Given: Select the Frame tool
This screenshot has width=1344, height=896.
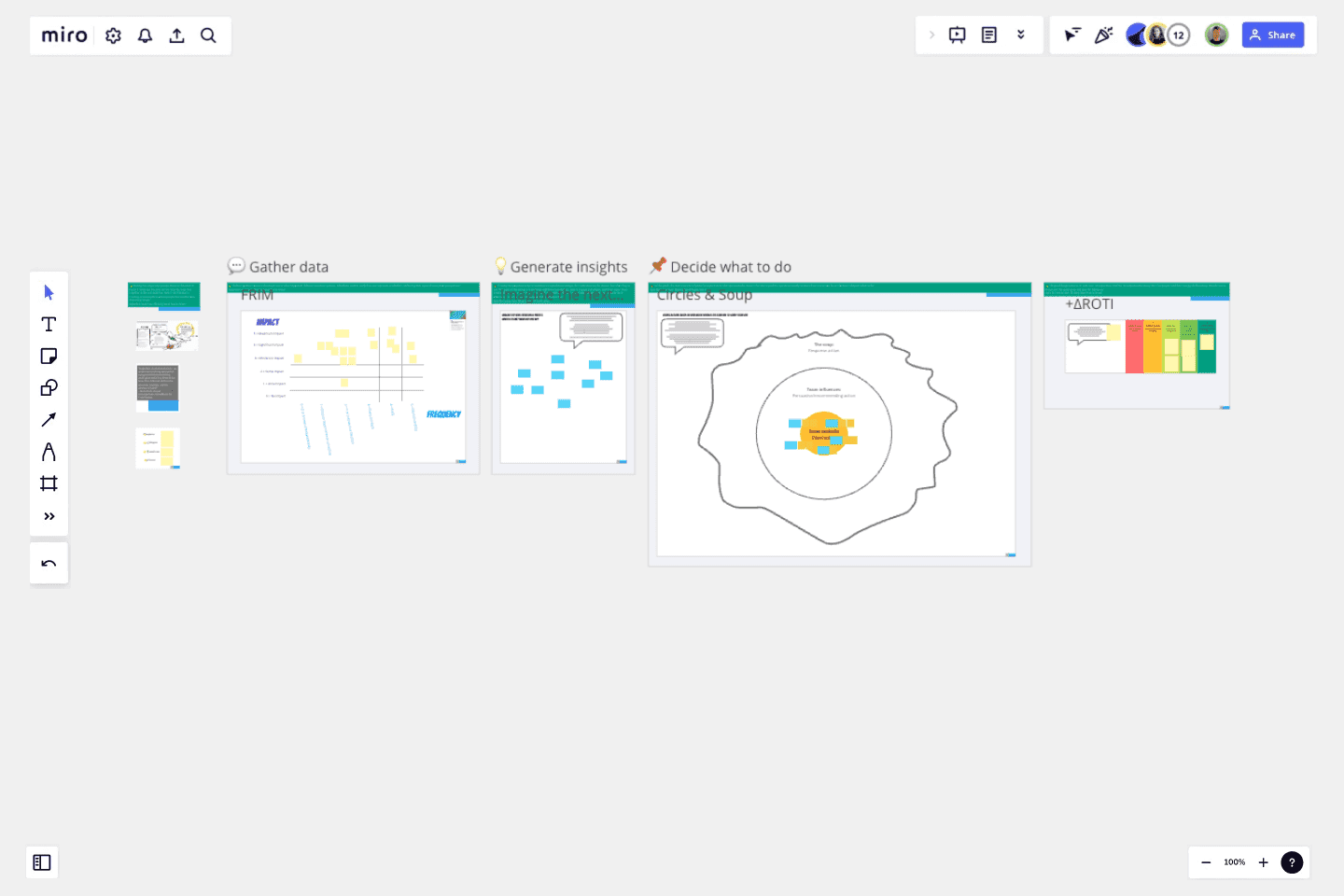Looking at the screenshot, I should (x=49, y=483).
